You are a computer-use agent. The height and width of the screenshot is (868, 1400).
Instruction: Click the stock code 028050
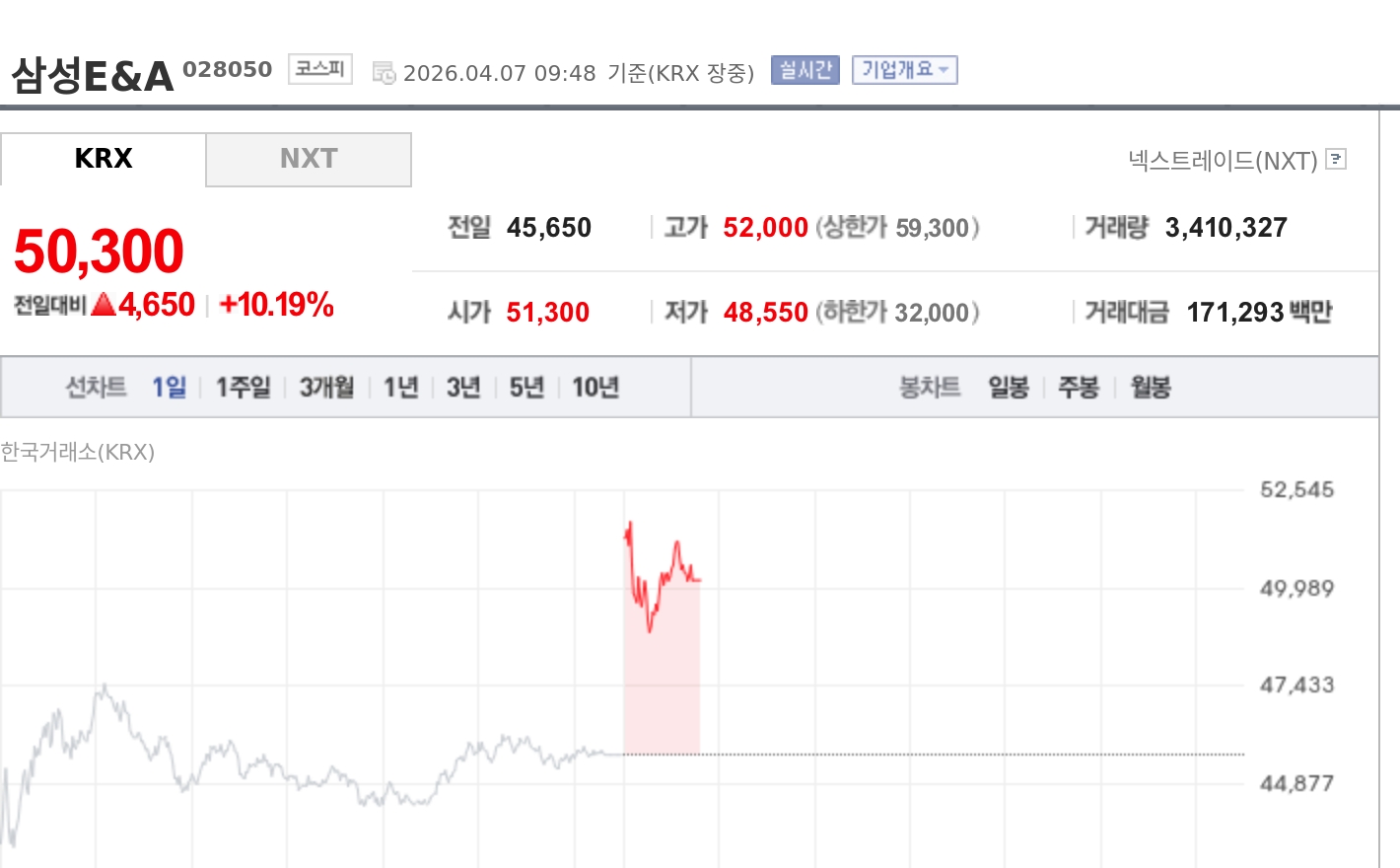[x=227, y=69]
